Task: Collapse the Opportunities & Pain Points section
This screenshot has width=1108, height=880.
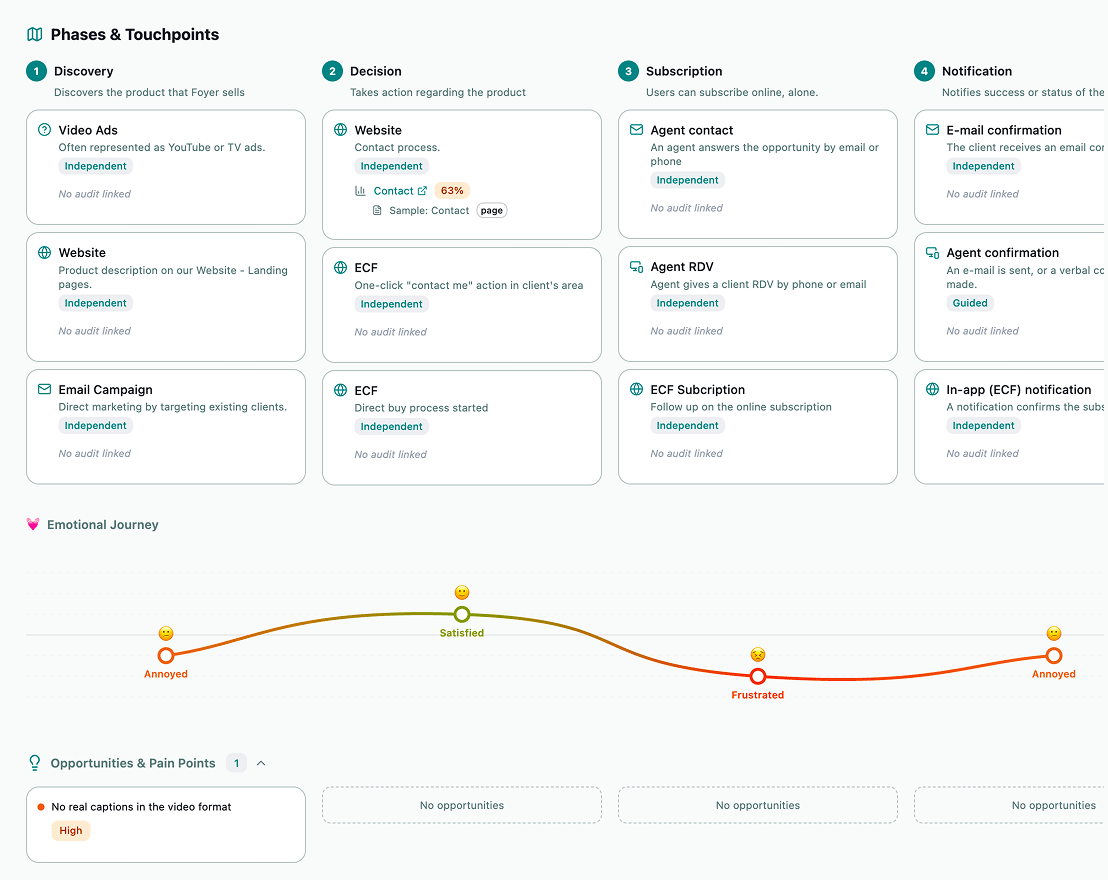Action: (261, 763)
